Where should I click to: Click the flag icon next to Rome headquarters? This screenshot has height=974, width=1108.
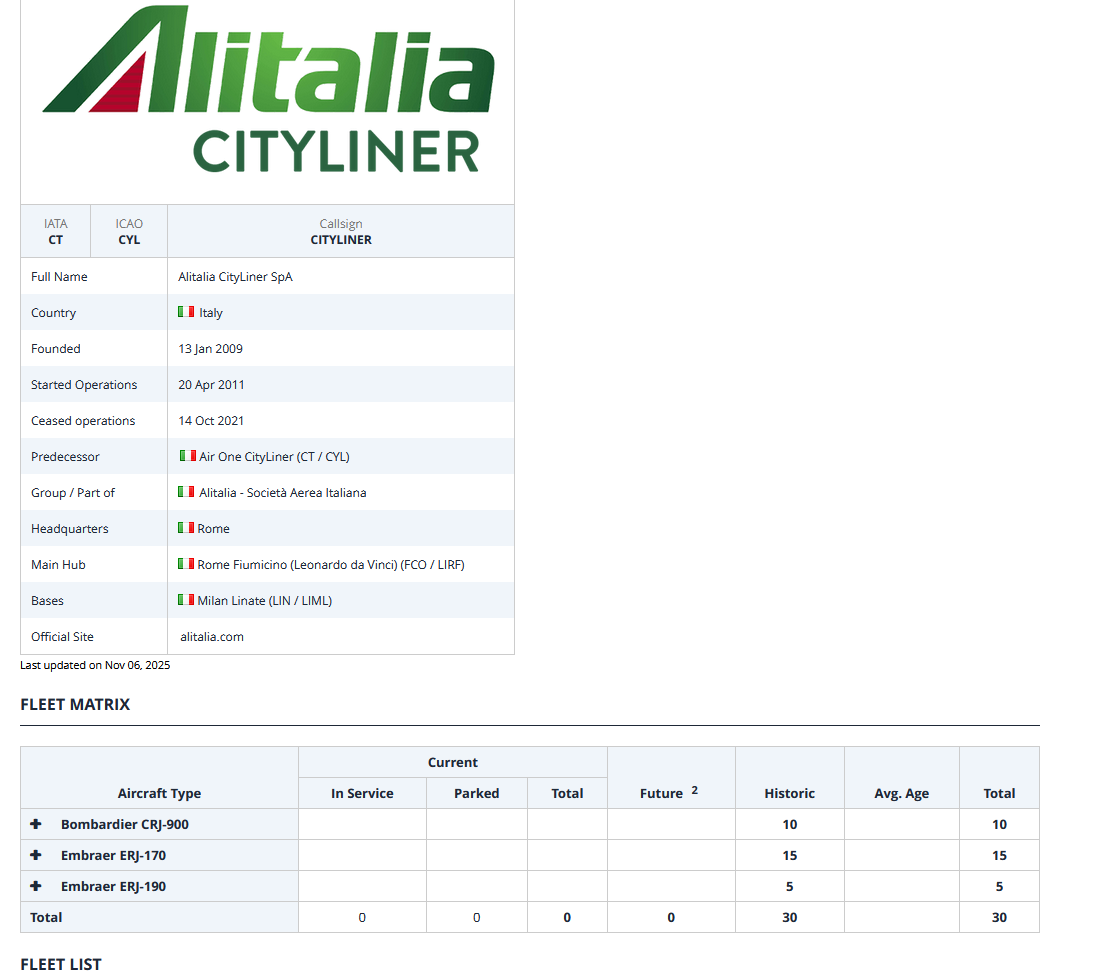point(186,528)
